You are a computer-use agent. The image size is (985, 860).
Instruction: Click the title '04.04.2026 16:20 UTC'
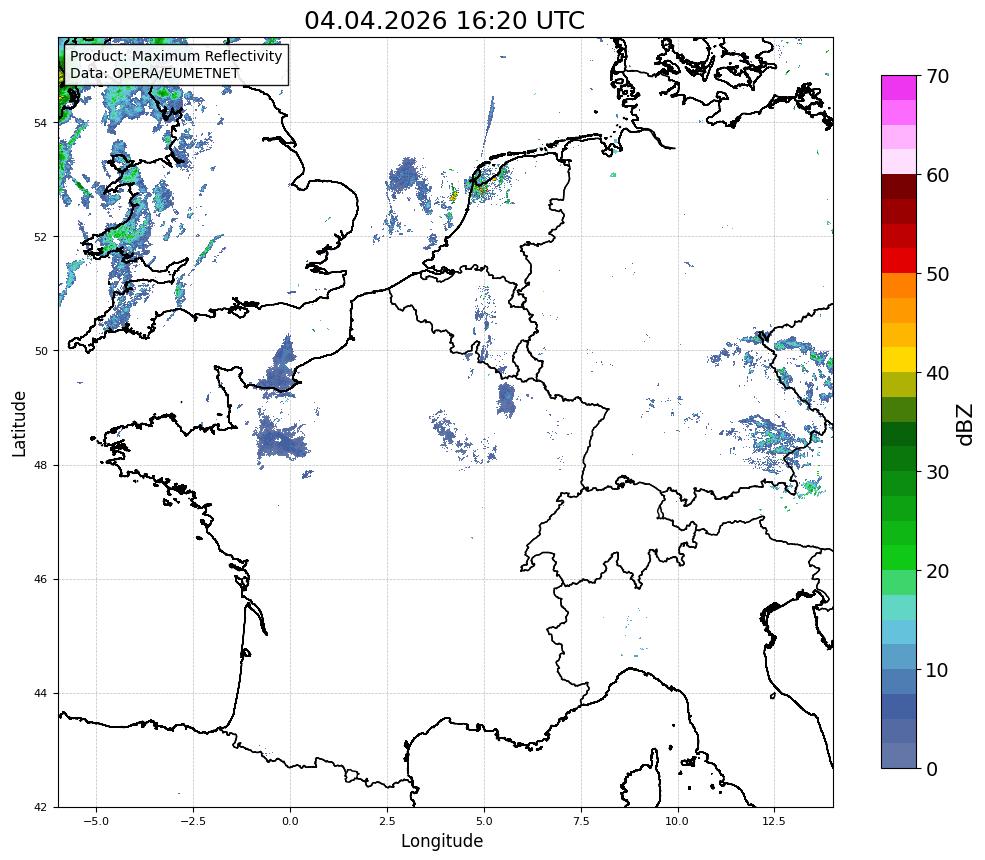444,20
